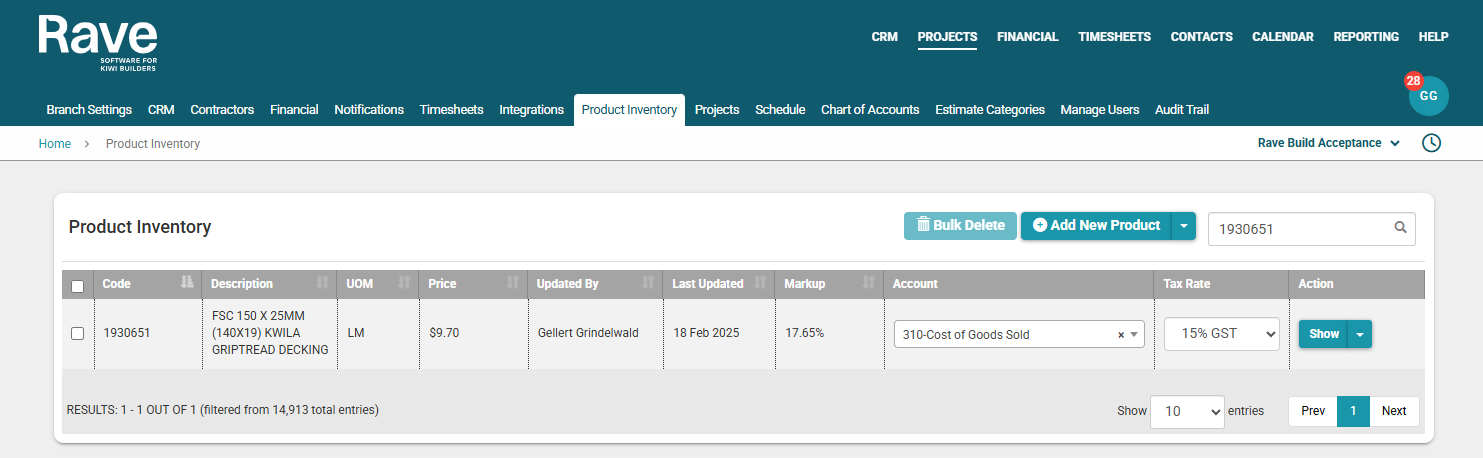Viewport: 1483px width, 458px height.
Task: Check the row checkbox for product 1930651
Action: tap(78, 333)
